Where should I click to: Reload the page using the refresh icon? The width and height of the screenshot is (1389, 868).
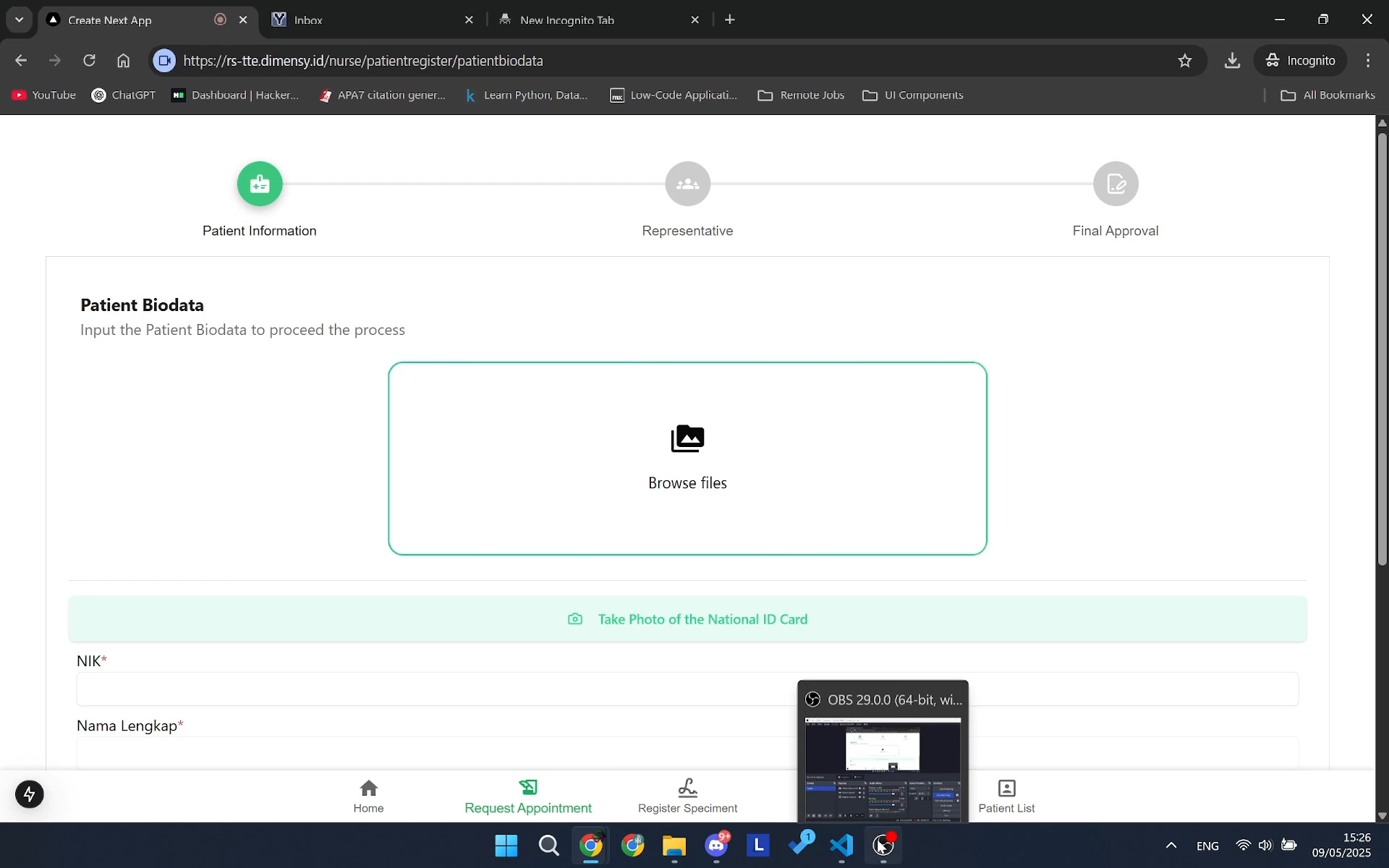pyautogui.click(x=89, y=60)
